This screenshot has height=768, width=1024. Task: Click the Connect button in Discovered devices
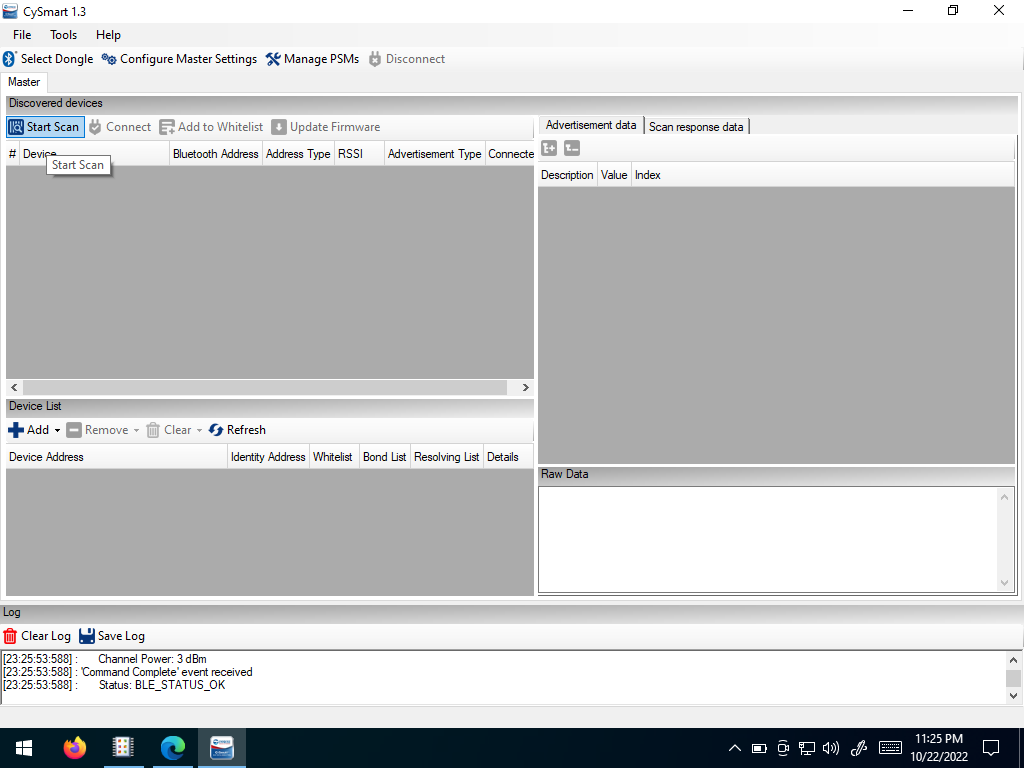pyautogui.click(x=120, y=127)
